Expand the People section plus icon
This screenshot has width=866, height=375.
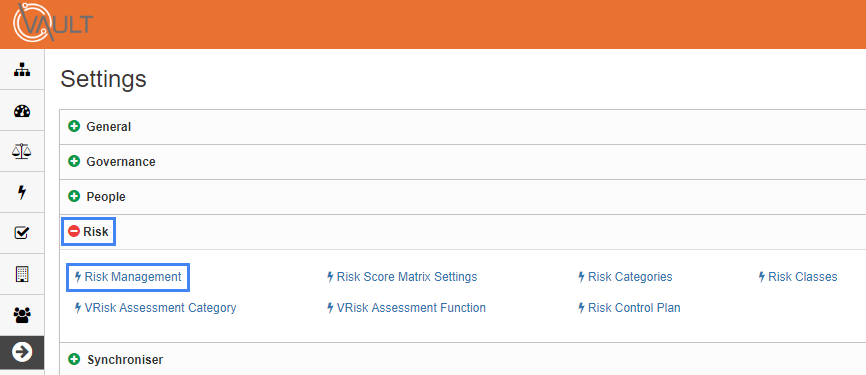74,196
